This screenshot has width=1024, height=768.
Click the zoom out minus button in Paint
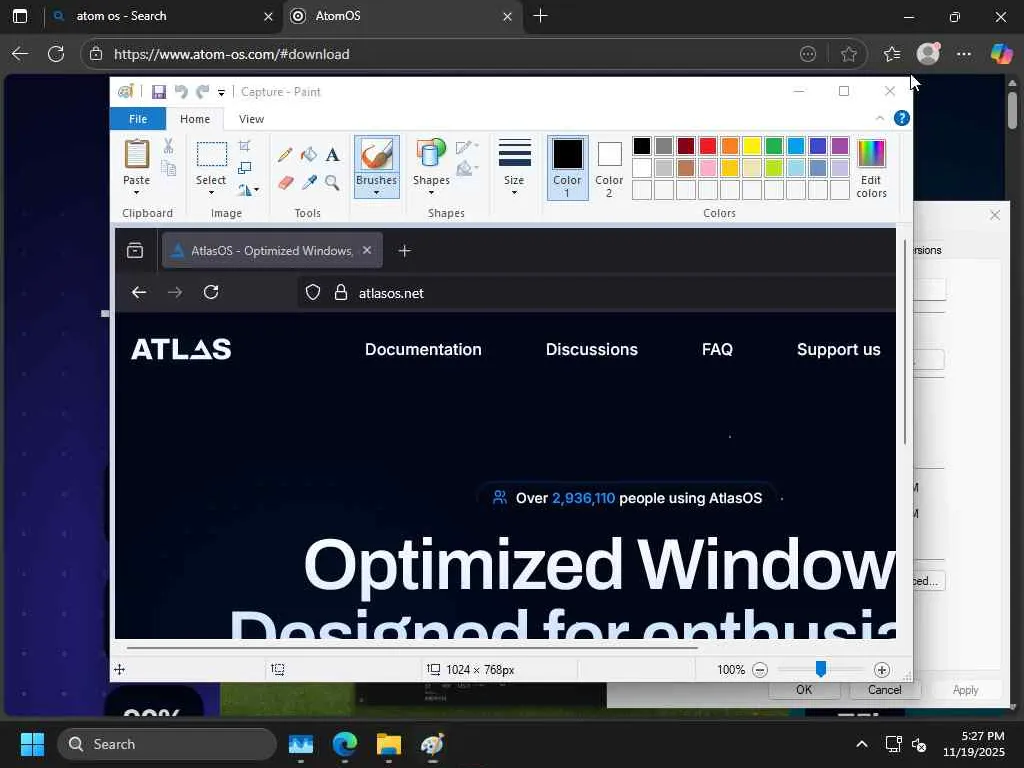click(760, 670)
